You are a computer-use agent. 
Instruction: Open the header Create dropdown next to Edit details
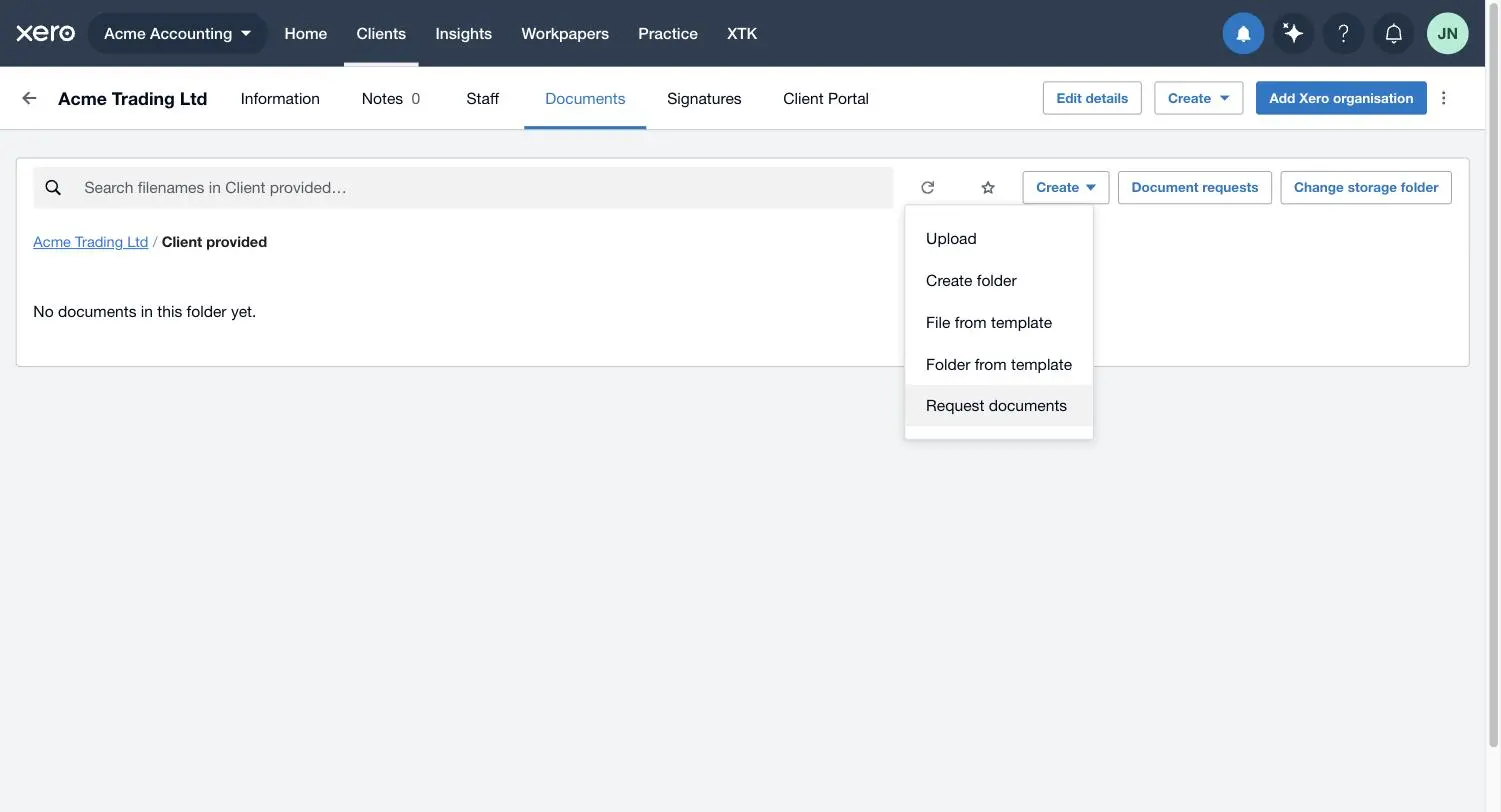tap(1198, 98)
